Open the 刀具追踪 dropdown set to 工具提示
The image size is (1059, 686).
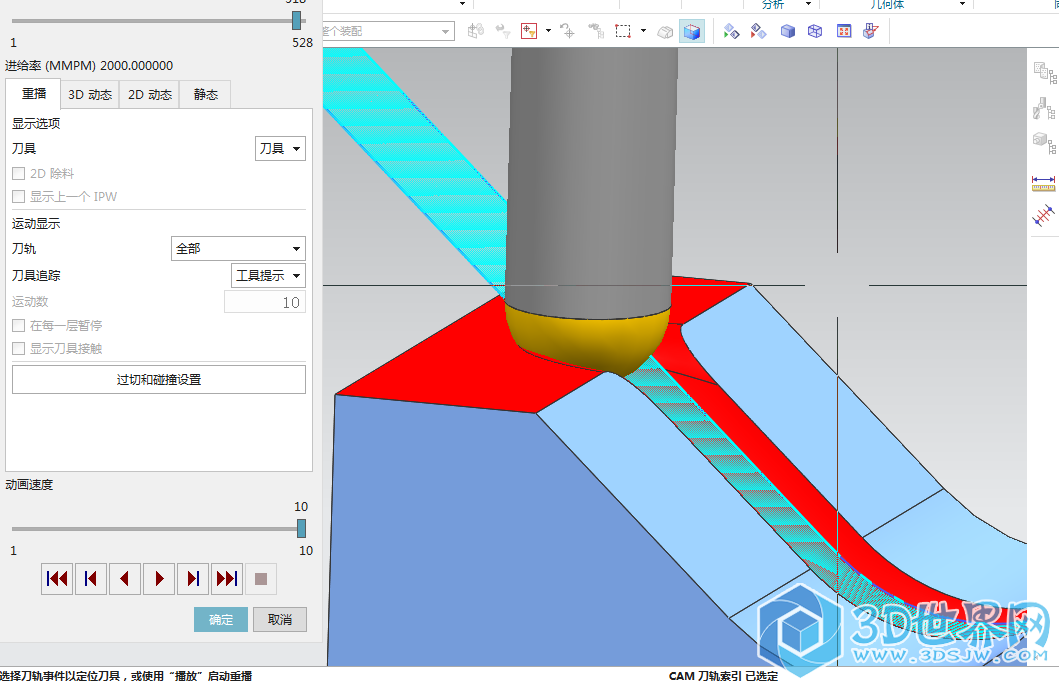(x=268, y=275)
